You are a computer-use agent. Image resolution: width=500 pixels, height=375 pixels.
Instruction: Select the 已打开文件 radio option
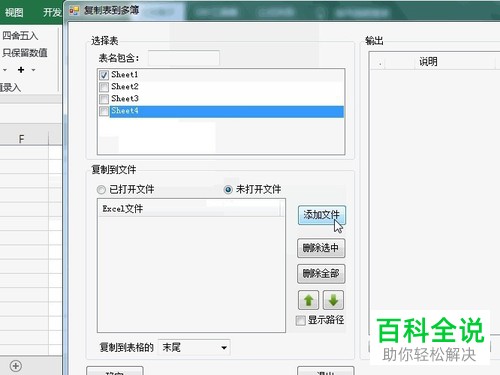coord(101,190)
